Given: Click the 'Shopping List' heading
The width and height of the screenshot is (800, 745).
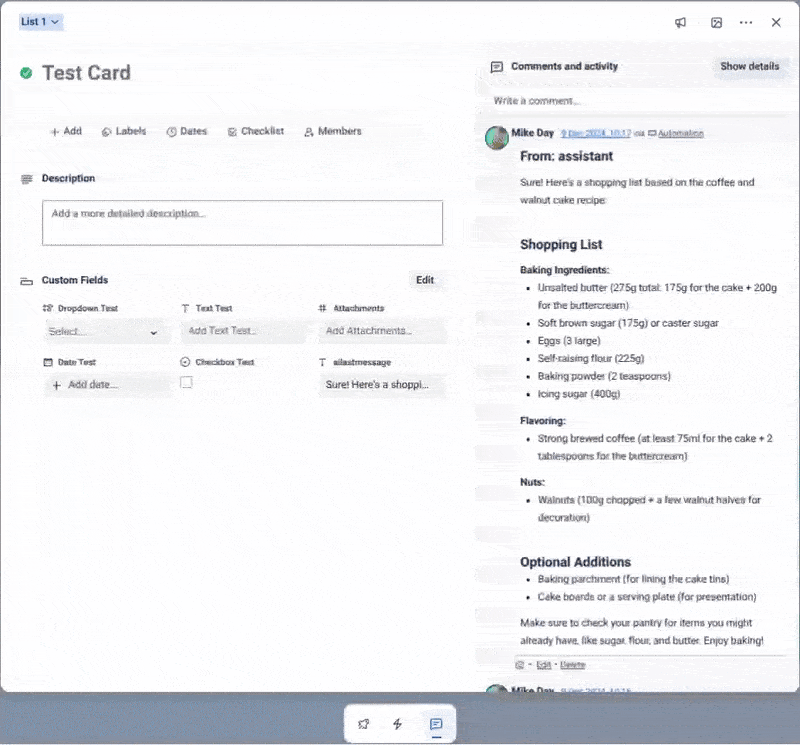Looking at the screenshot, I should click(561, 244).
